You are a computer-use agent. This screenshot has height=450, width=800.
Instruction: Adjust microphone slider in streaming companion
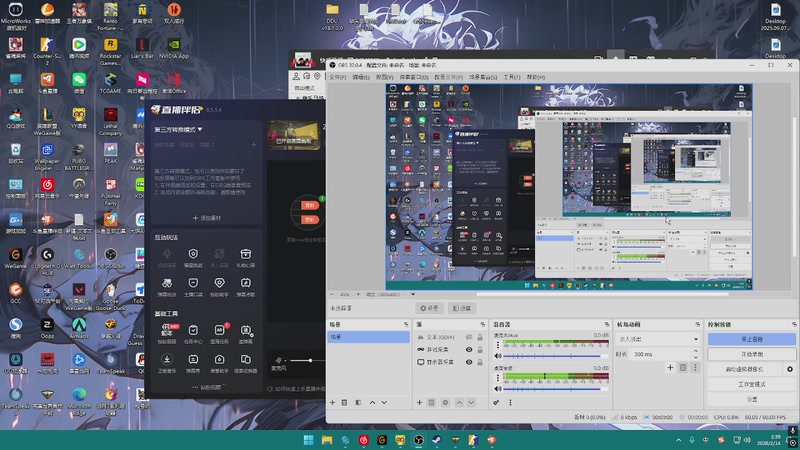coord(307,360)
